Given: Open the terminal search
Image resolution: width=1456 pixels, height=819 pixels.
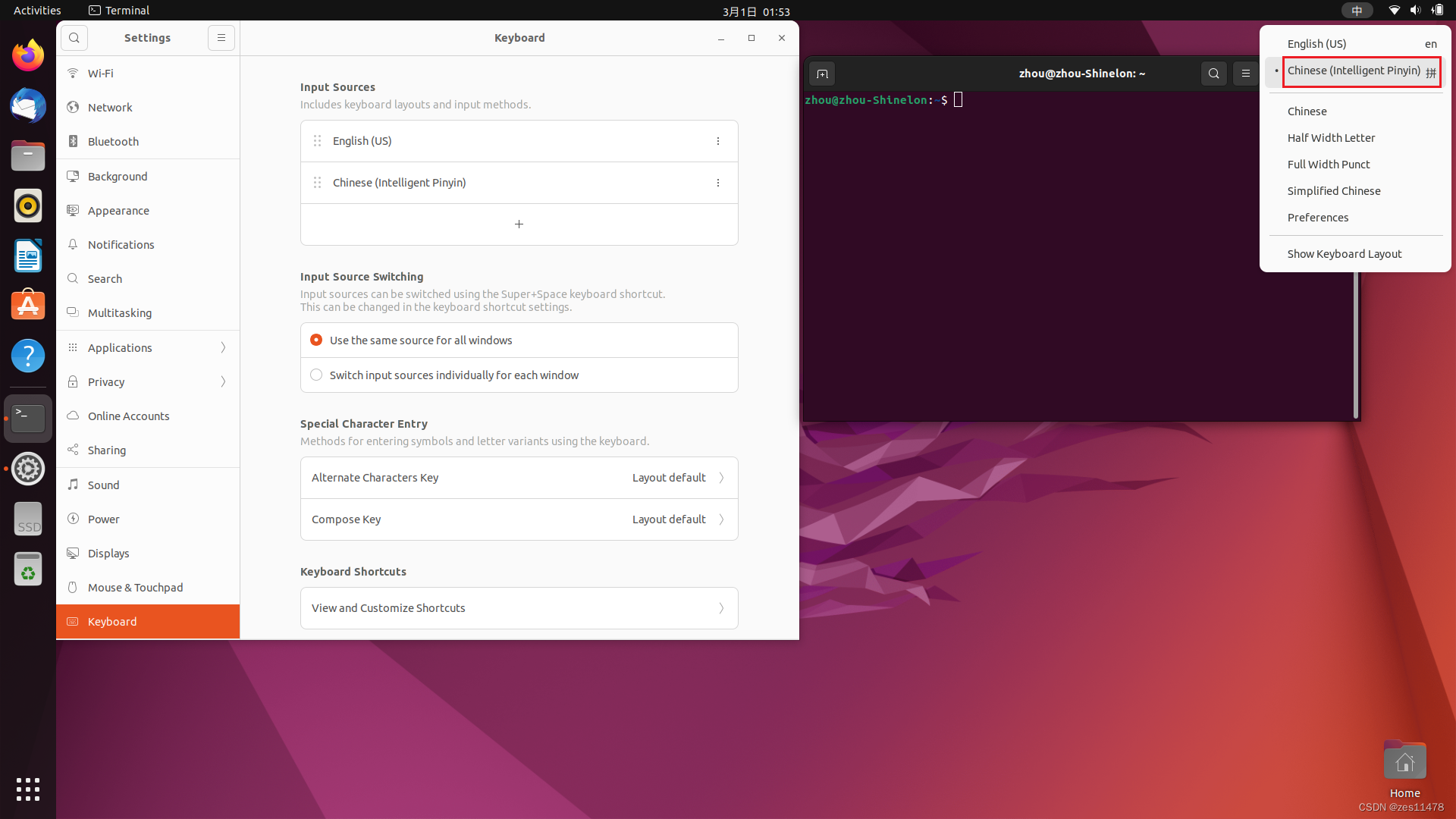Looking at the screenshot, I should (1214, 74).
